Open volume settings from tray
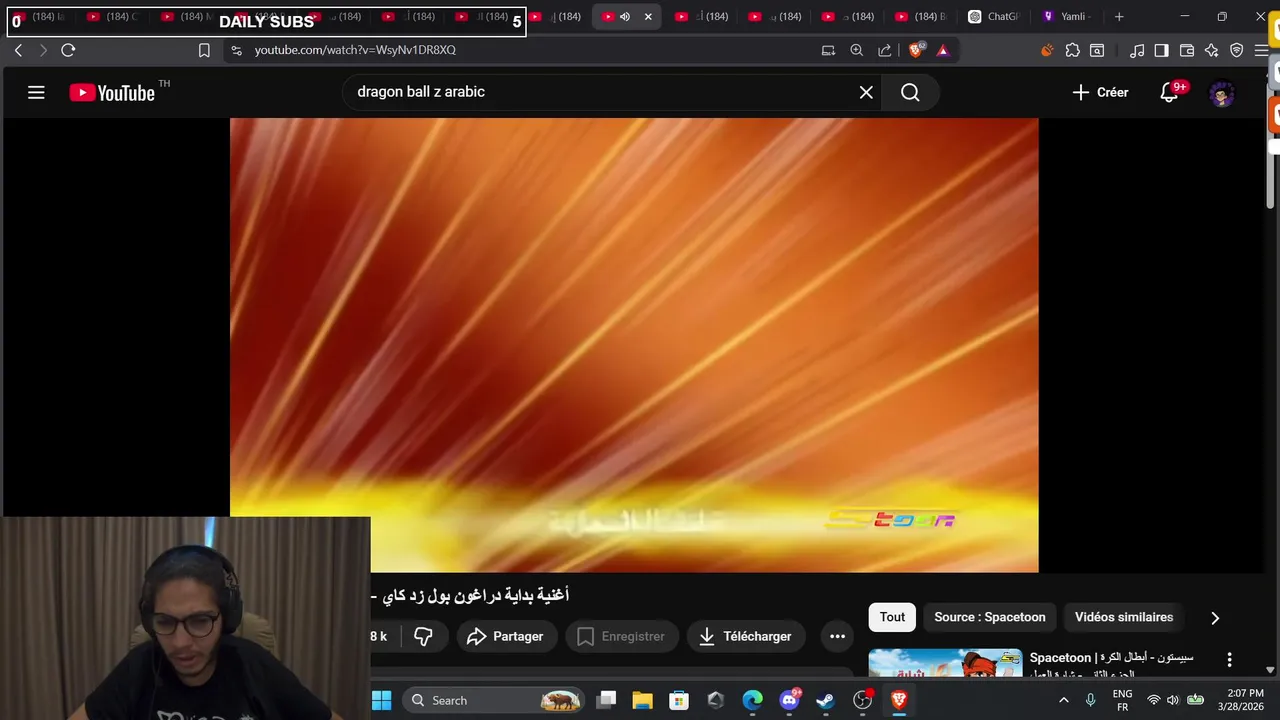Viewport: 1280px width, 720px height. pyautogui.click(x=1173, y=700)
